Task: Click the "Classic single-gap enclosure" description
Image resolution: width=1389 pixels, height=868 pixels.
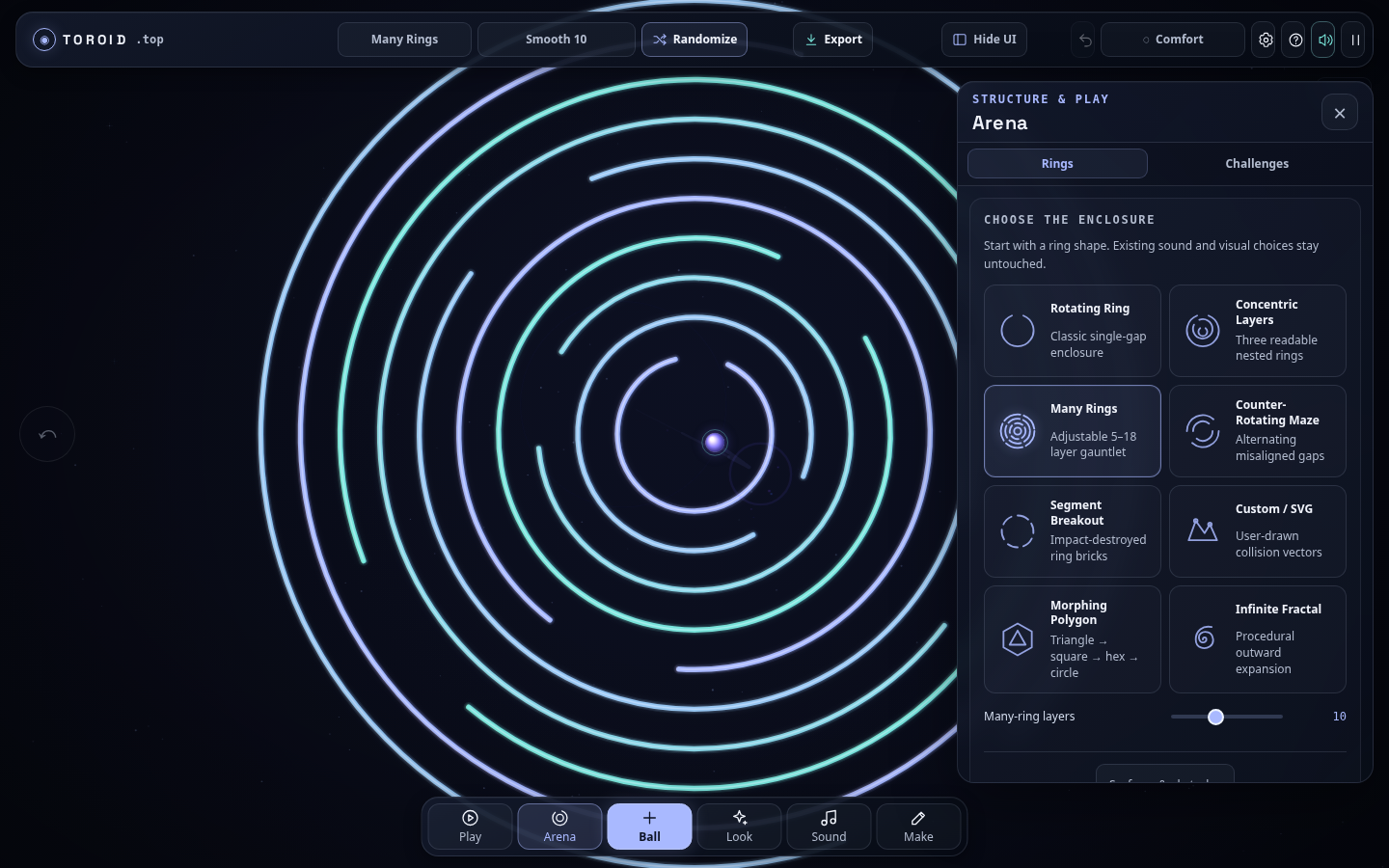Action: click(x=1099, y=344)
